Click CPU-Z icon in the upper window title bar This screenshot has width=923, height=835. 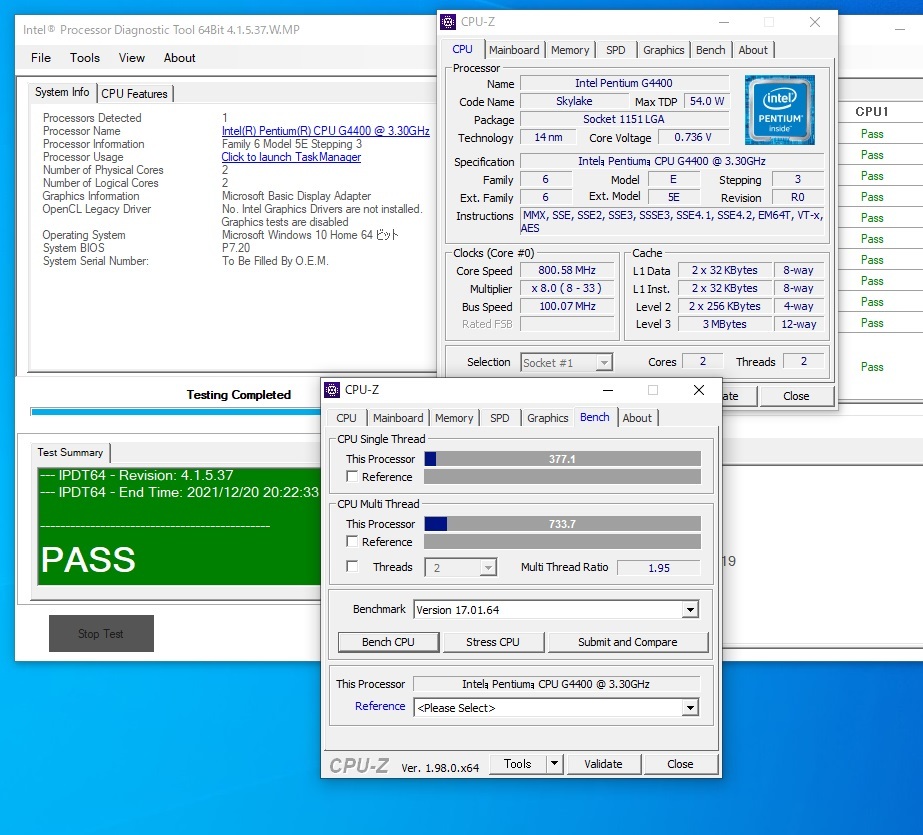pyautogui.click(x=448, y=21)
